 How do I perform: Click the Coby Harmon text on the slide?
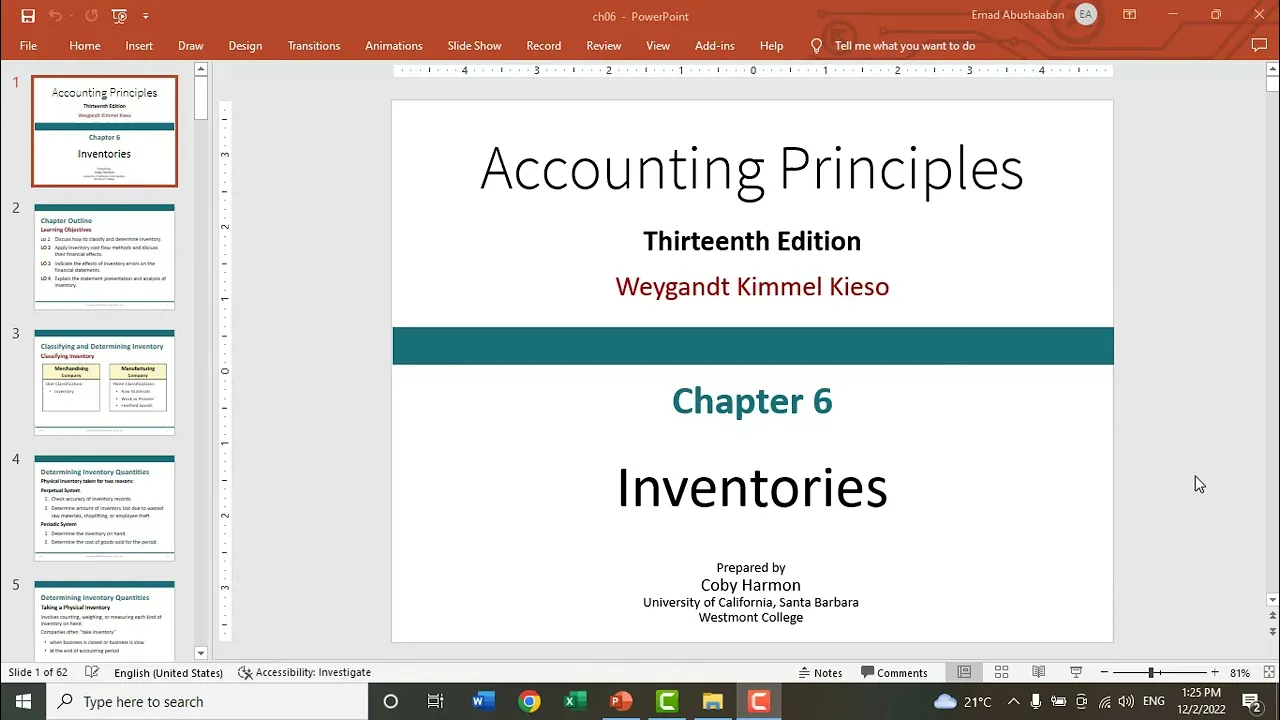(x=751, y=585)
